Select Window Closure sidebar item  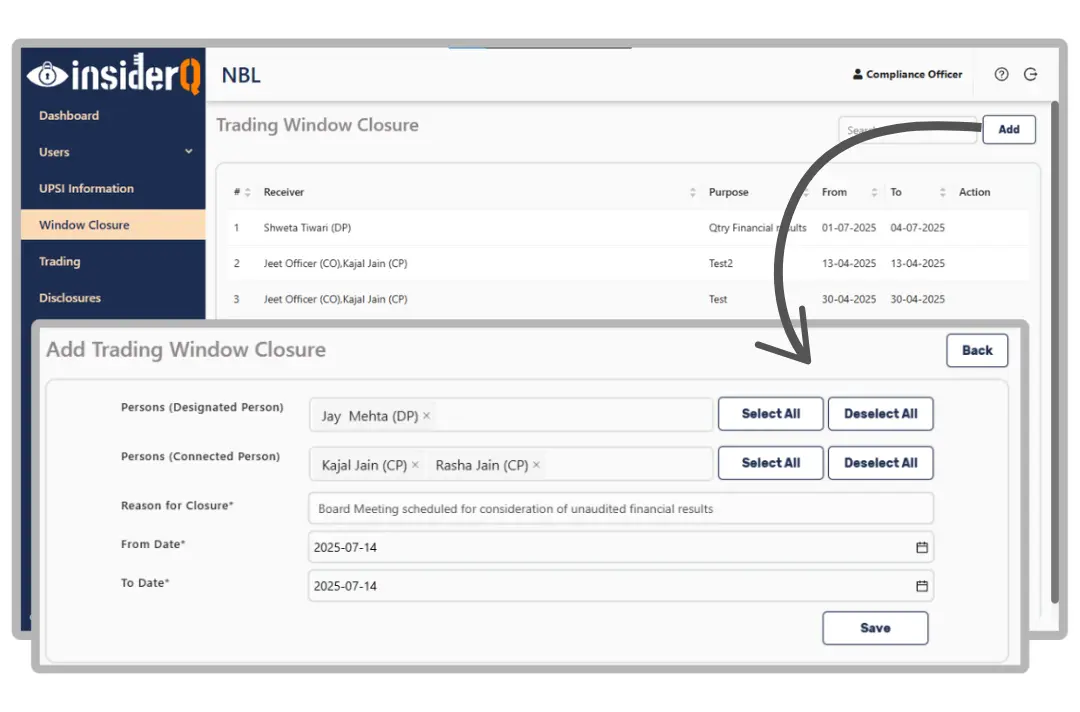(113, 225)
